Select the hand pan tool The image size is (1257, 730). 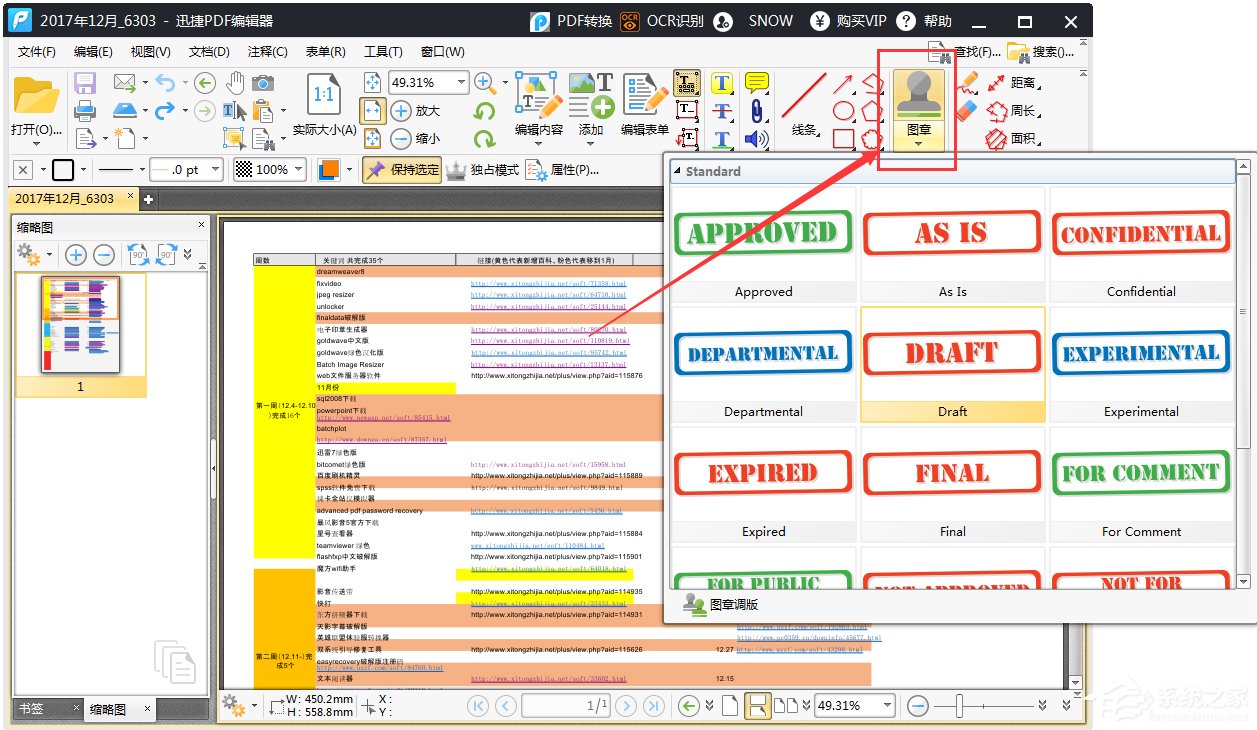tap(235, 83)
